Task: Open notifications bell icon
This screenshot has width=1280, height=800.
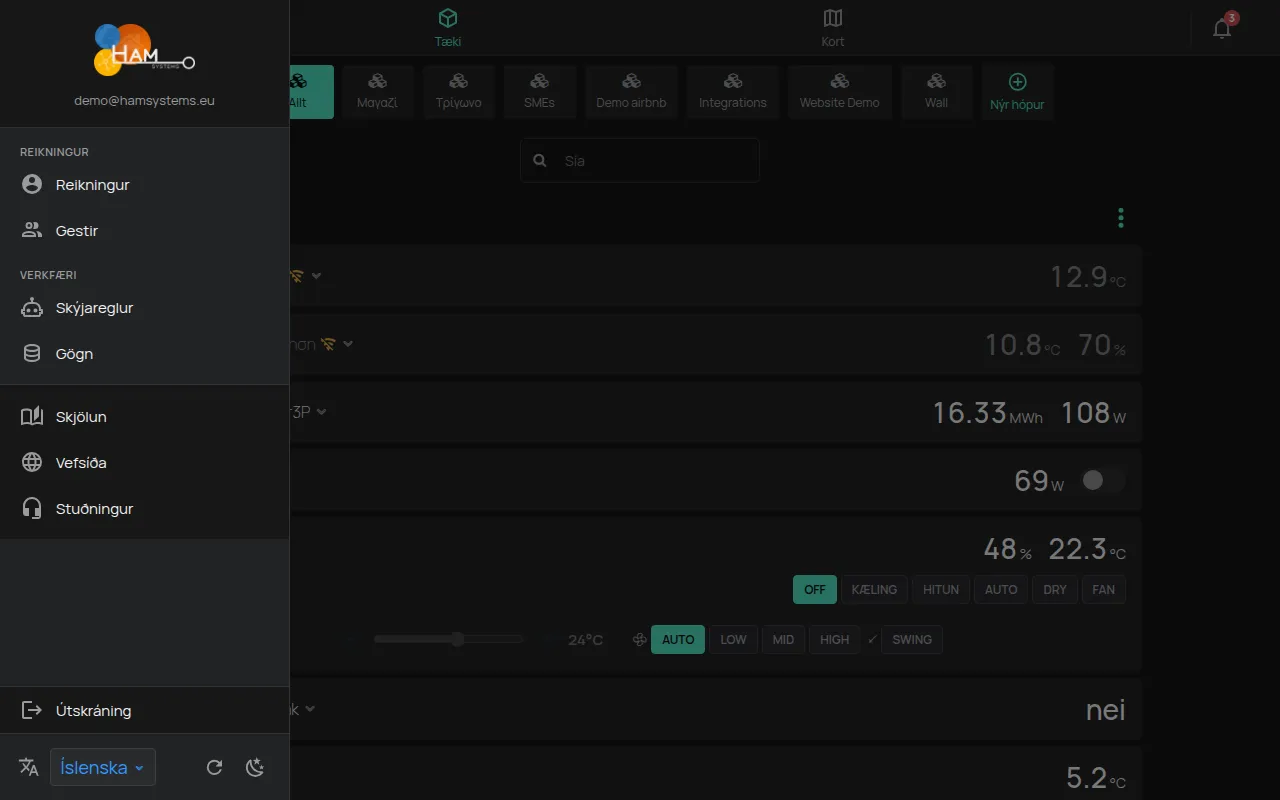Action: (x=1222, y=28)
